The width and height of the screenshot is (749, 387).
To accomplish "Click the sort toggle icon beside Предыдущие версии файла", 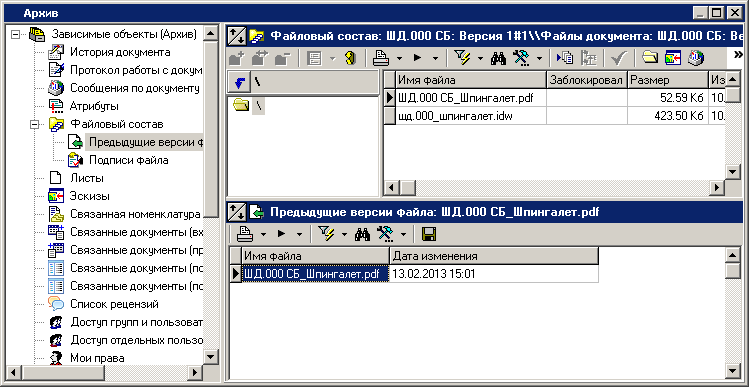I will click(237, 211).
